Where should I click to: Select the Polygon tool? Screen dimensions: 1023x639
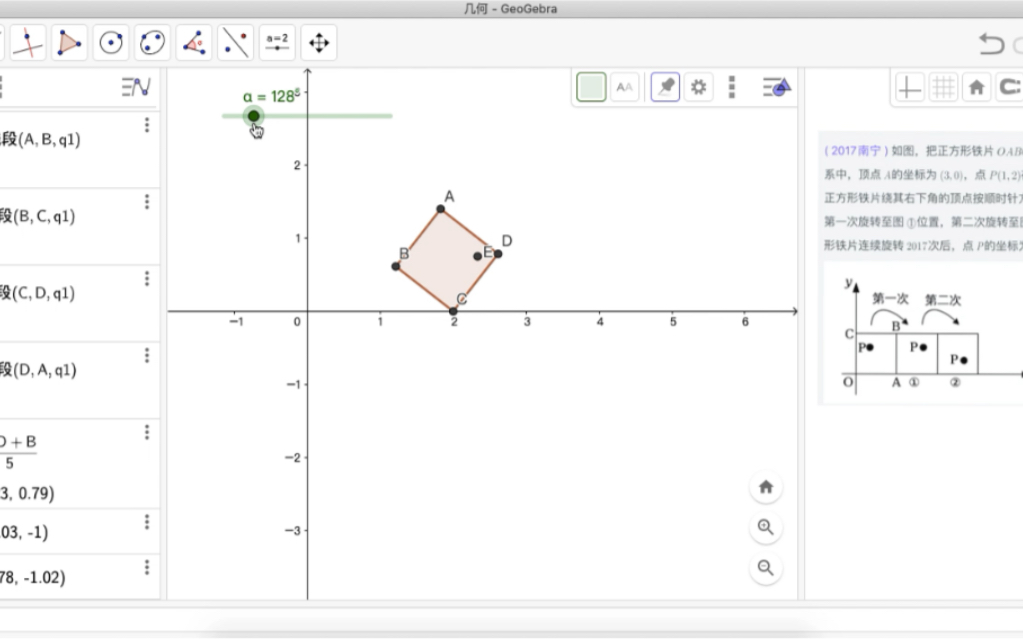[69, 43]
